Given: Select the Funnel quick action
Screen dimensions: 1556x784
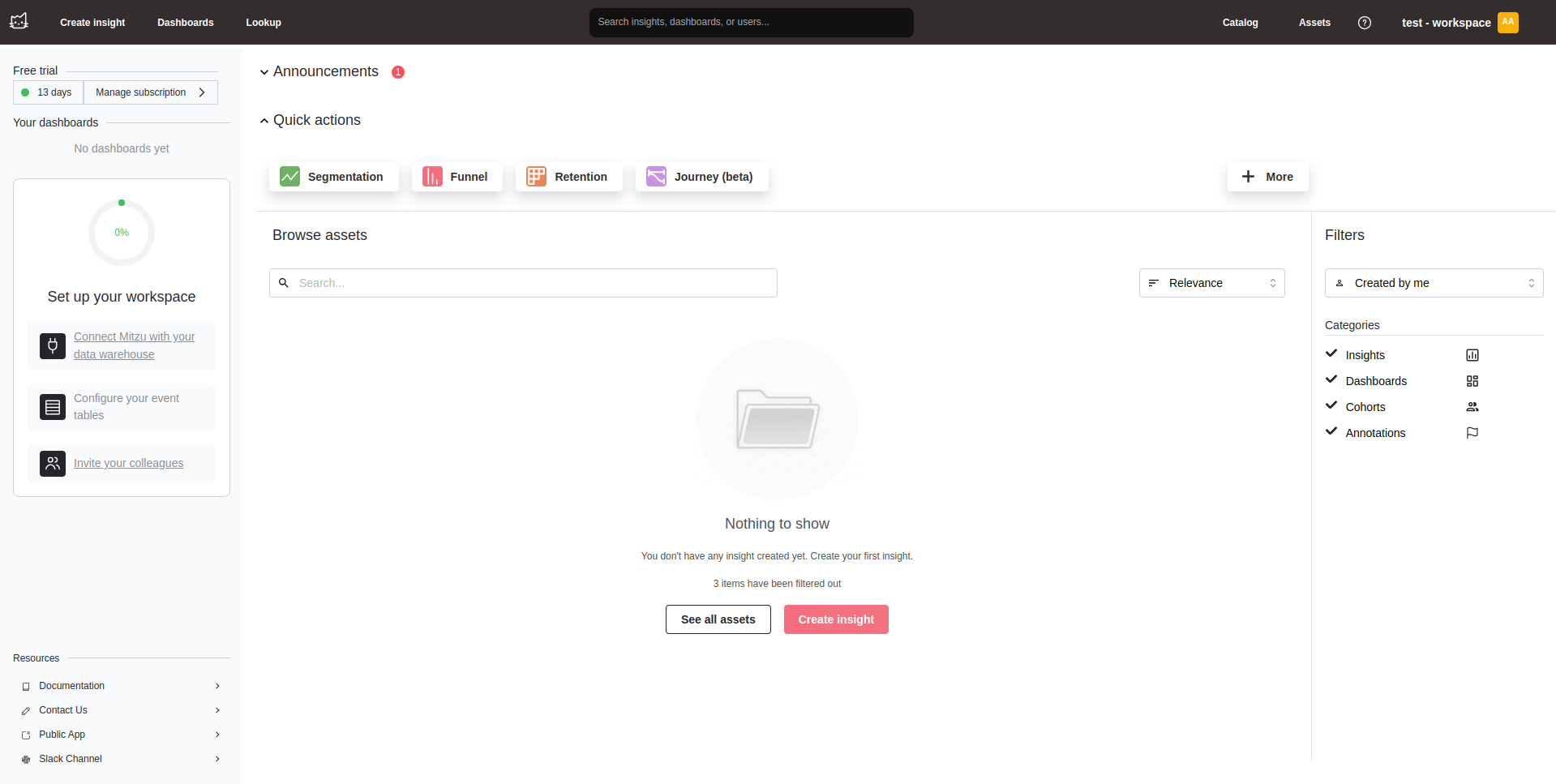Looking at the screenshot, I should 457,176.
